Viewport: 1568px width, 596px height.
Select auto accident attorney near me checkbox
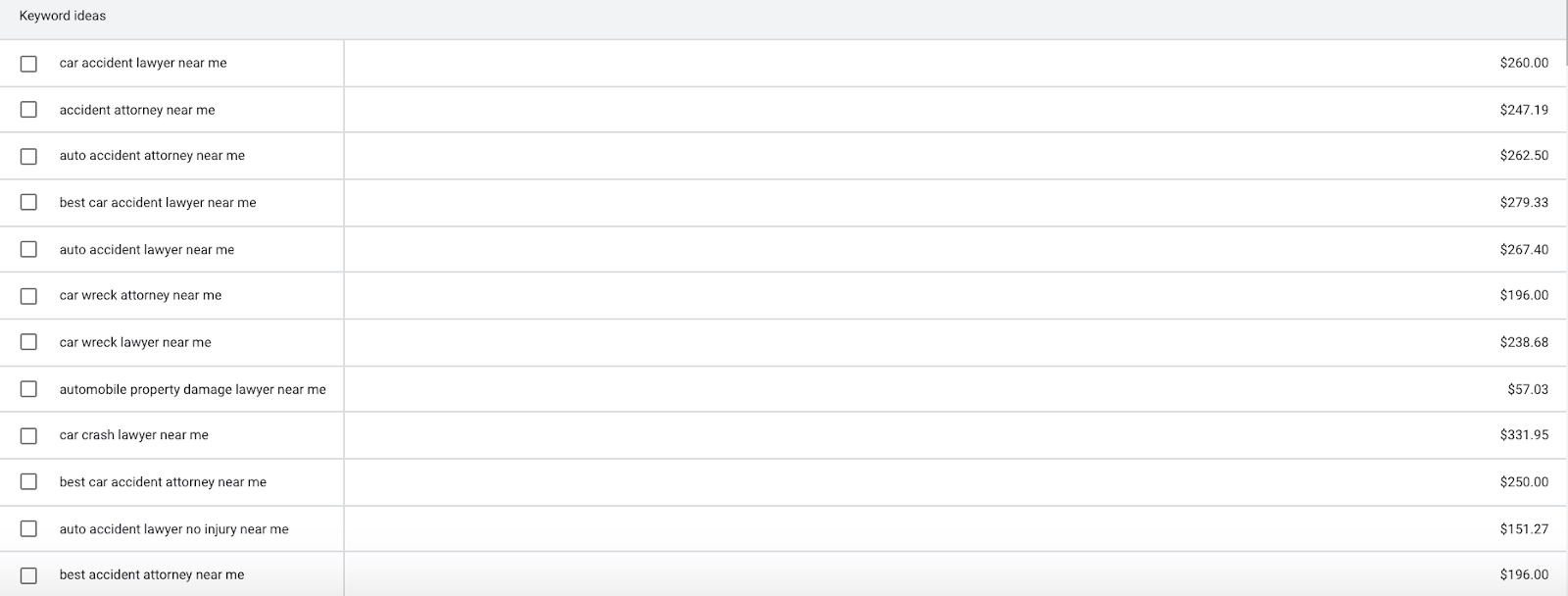(28, 156)
